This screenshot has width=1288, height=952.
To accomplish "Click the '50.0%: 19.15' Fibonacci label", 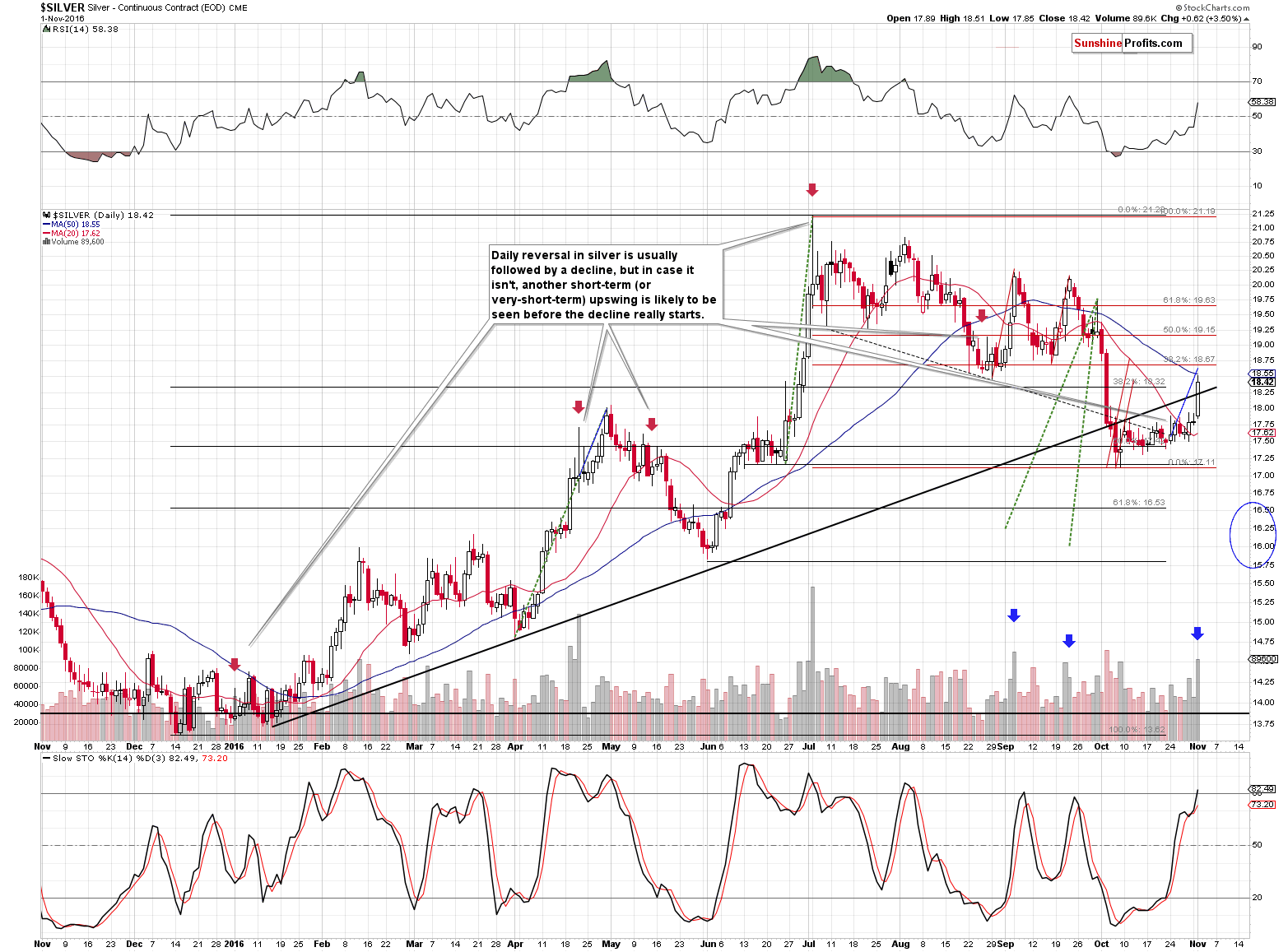I will 1188,329.
